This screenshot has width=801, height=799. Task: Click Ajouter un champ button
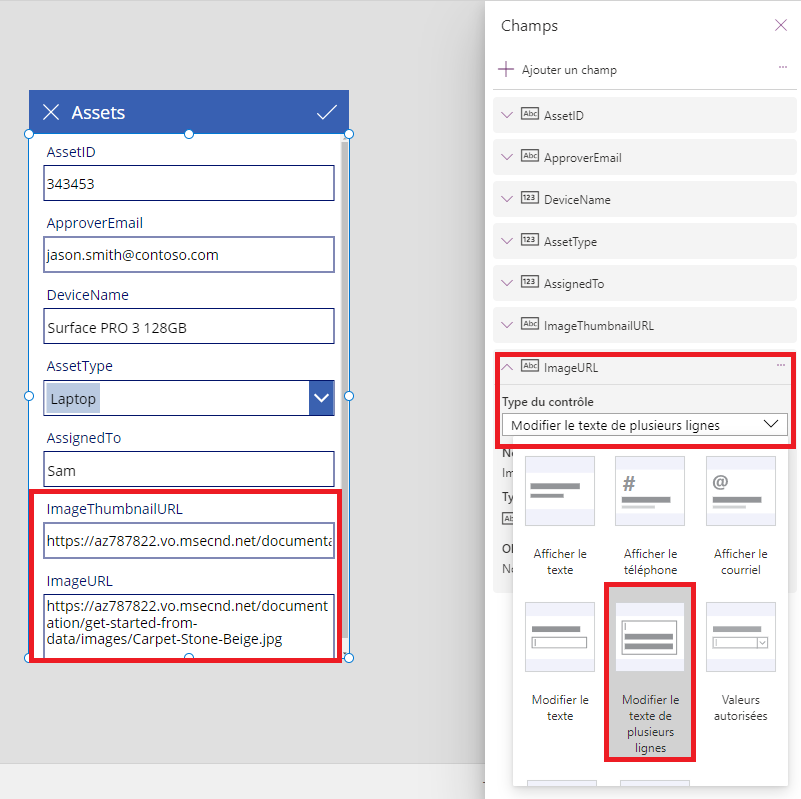coord(557,69)
